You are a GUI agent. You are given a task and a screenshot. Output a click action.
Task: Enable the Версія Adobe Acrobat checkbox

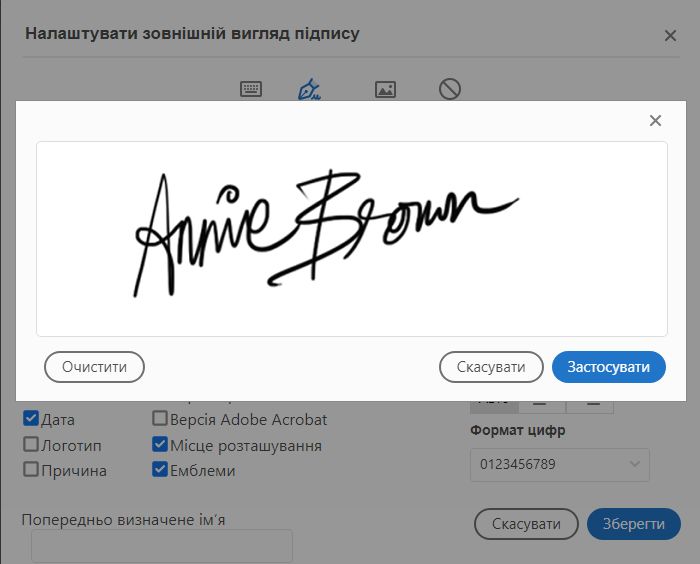160,419
